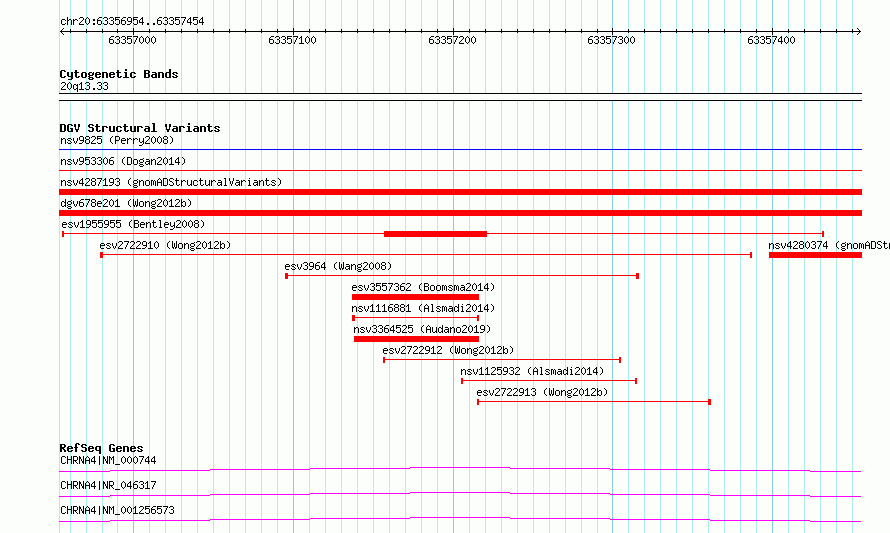Select variant nsv953306 (Dogan2014) label

[123, 161]
